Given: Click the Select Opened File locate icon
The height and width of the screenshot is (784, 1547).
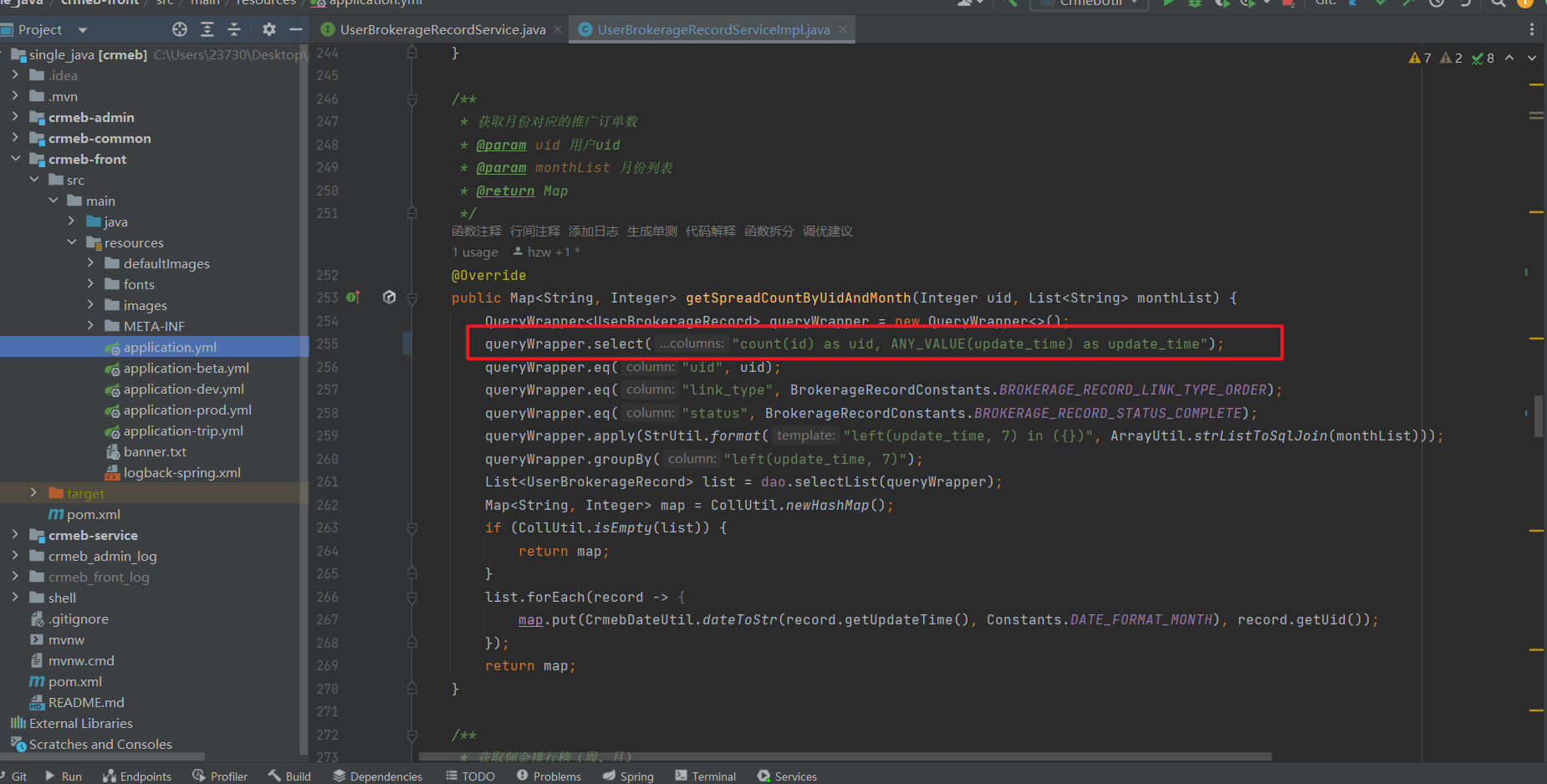Looking at the screenshot, I should (x=180, y=30).
